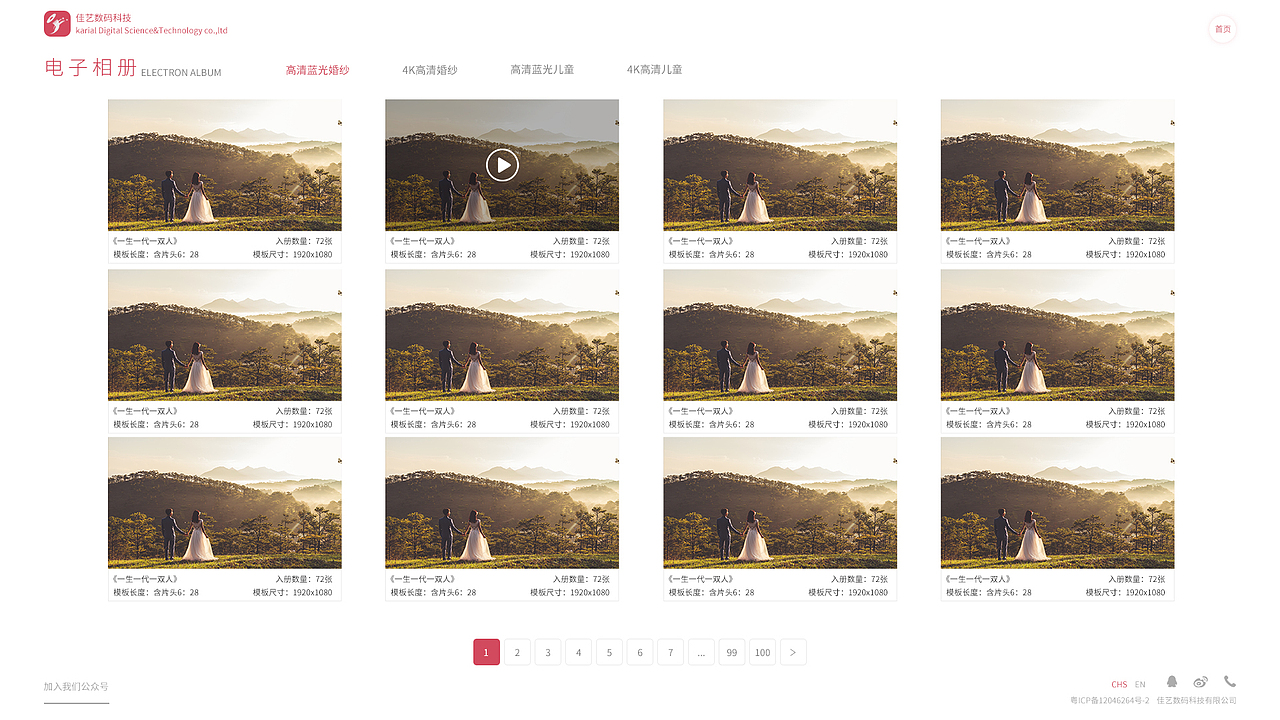Click the phone contact icon in the footer
Viewport: 1280px width, 720px height.
(1230, 681)
